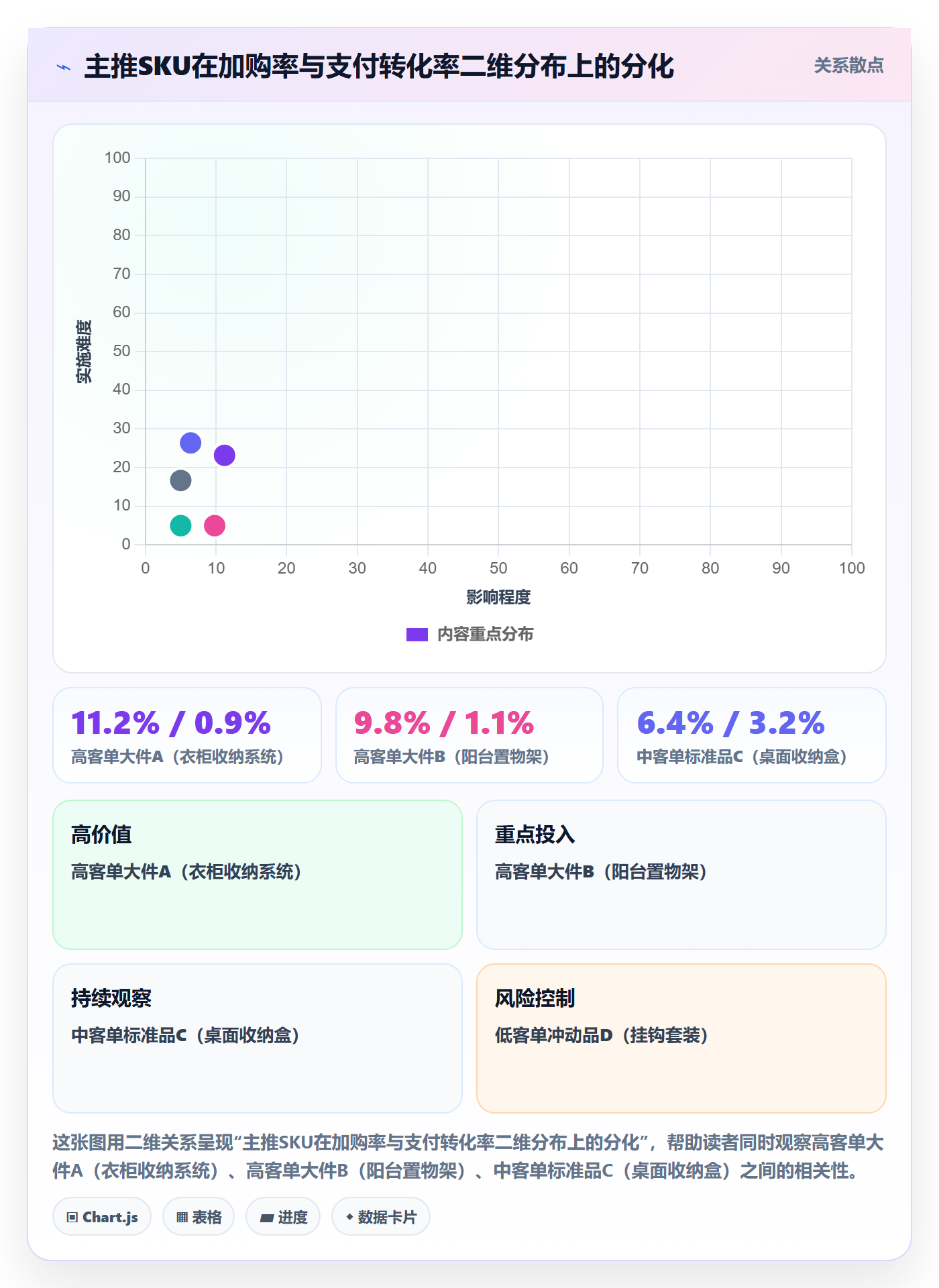Click the x-axis tick label 50

[x=498, y=568]
